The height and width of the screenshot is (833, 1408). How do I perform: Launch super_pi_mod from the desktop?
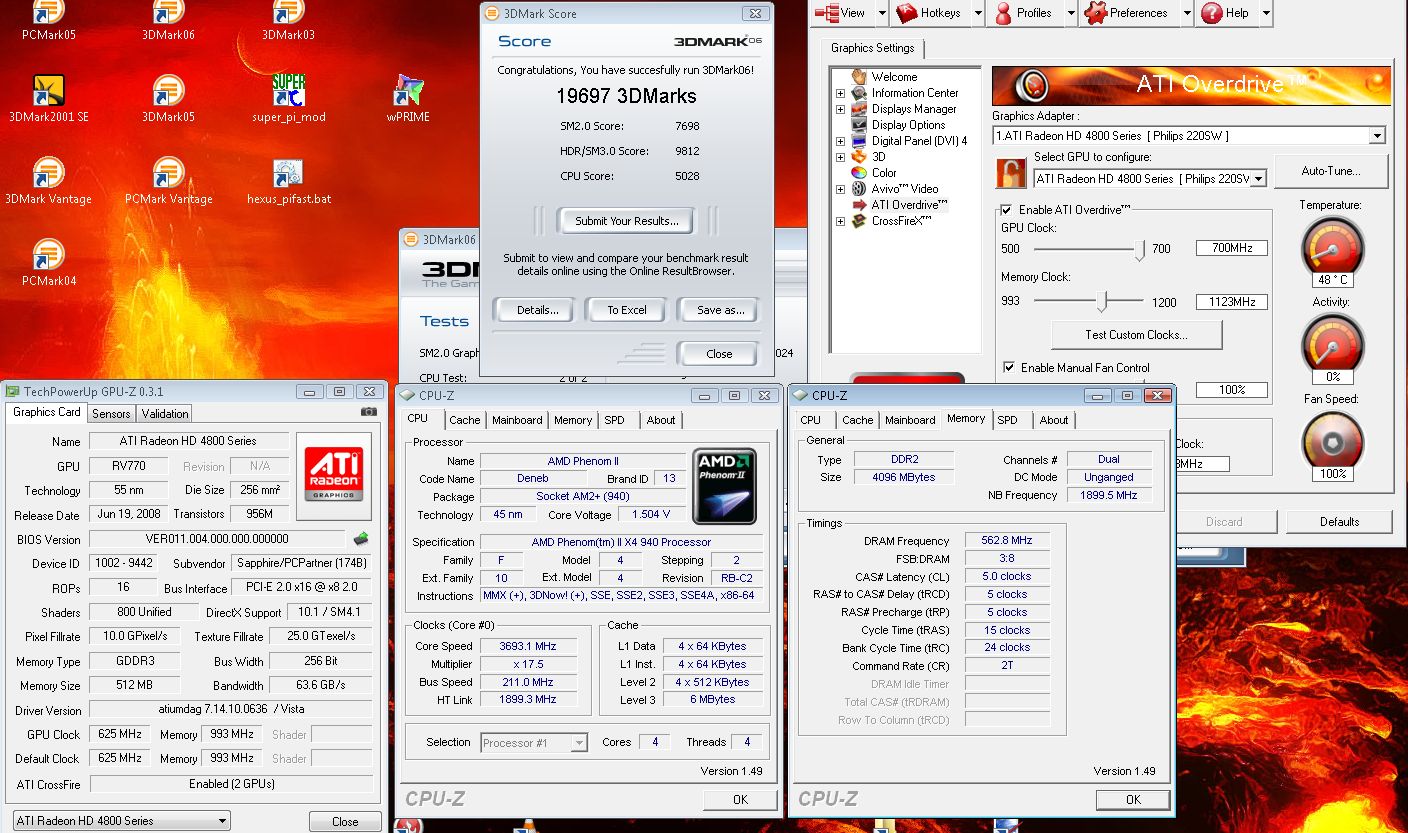point(289,98)
